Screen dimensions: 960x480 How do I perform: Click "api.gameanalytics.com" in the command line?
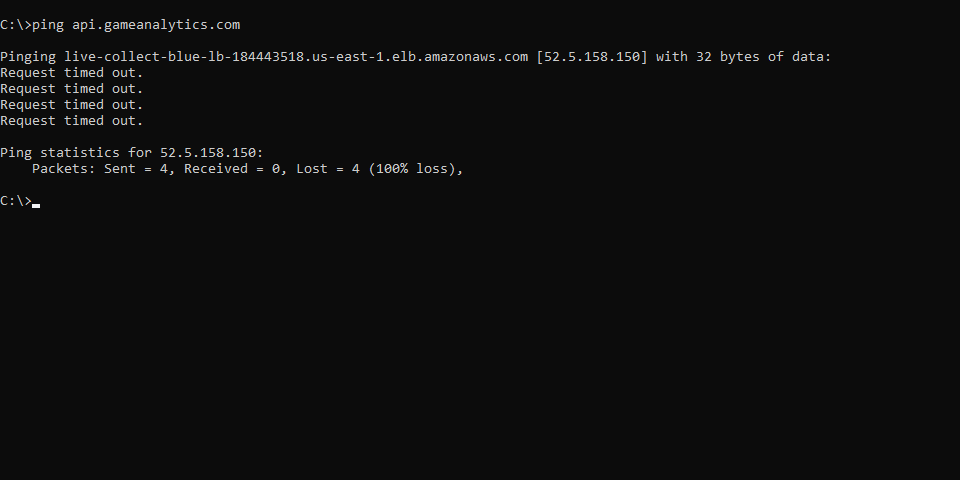click(x=156, y=24)
